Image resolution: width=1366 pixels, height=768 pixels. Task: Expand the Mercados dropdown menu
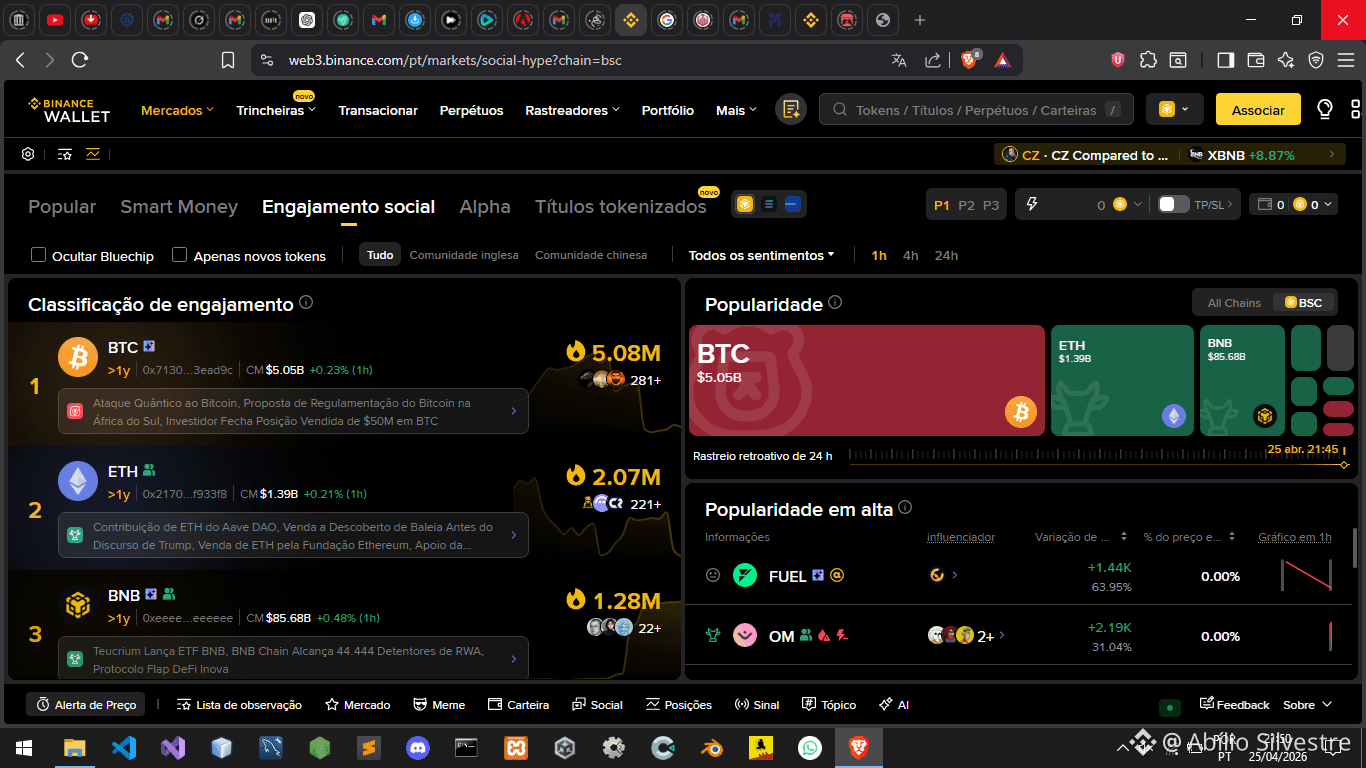pos(177,110)
